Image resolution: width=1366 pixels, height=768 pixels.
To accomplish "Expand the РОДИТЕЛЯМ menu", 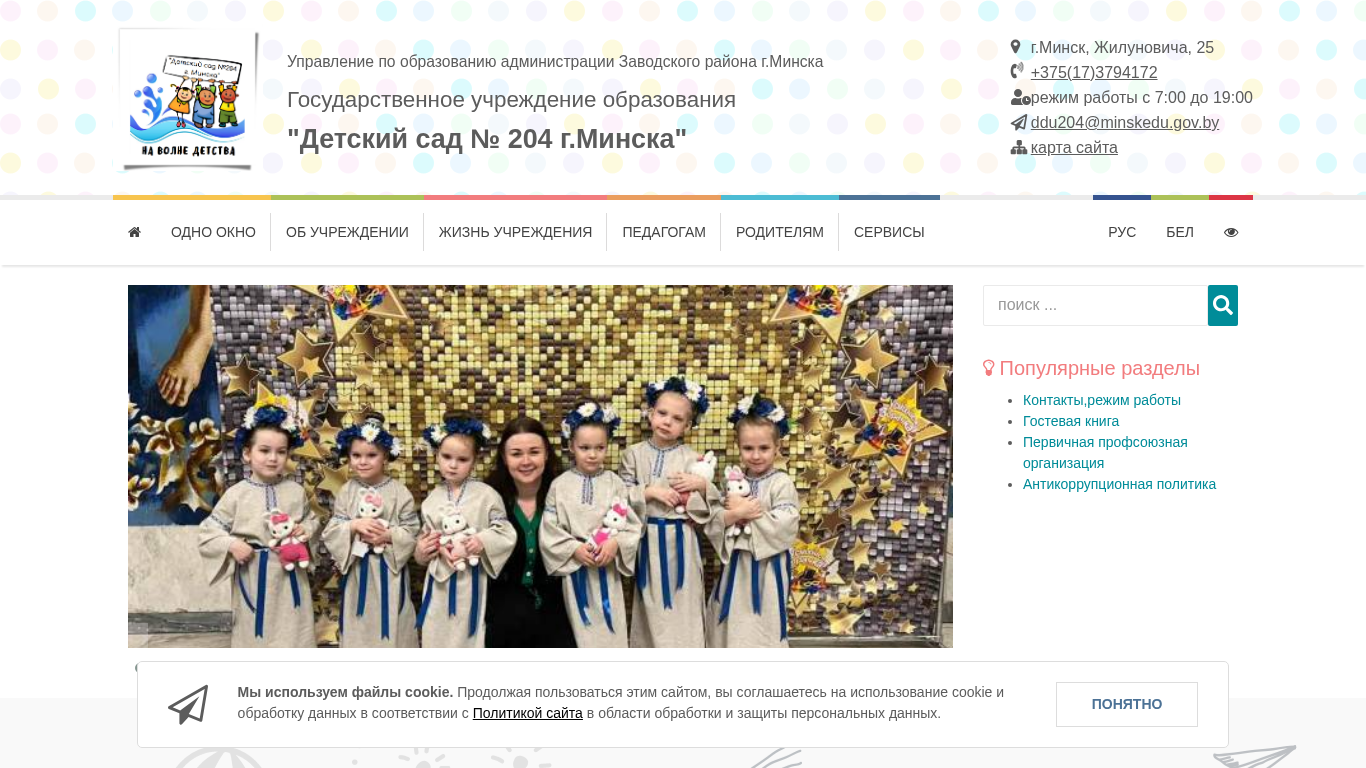I will [780, 232].
